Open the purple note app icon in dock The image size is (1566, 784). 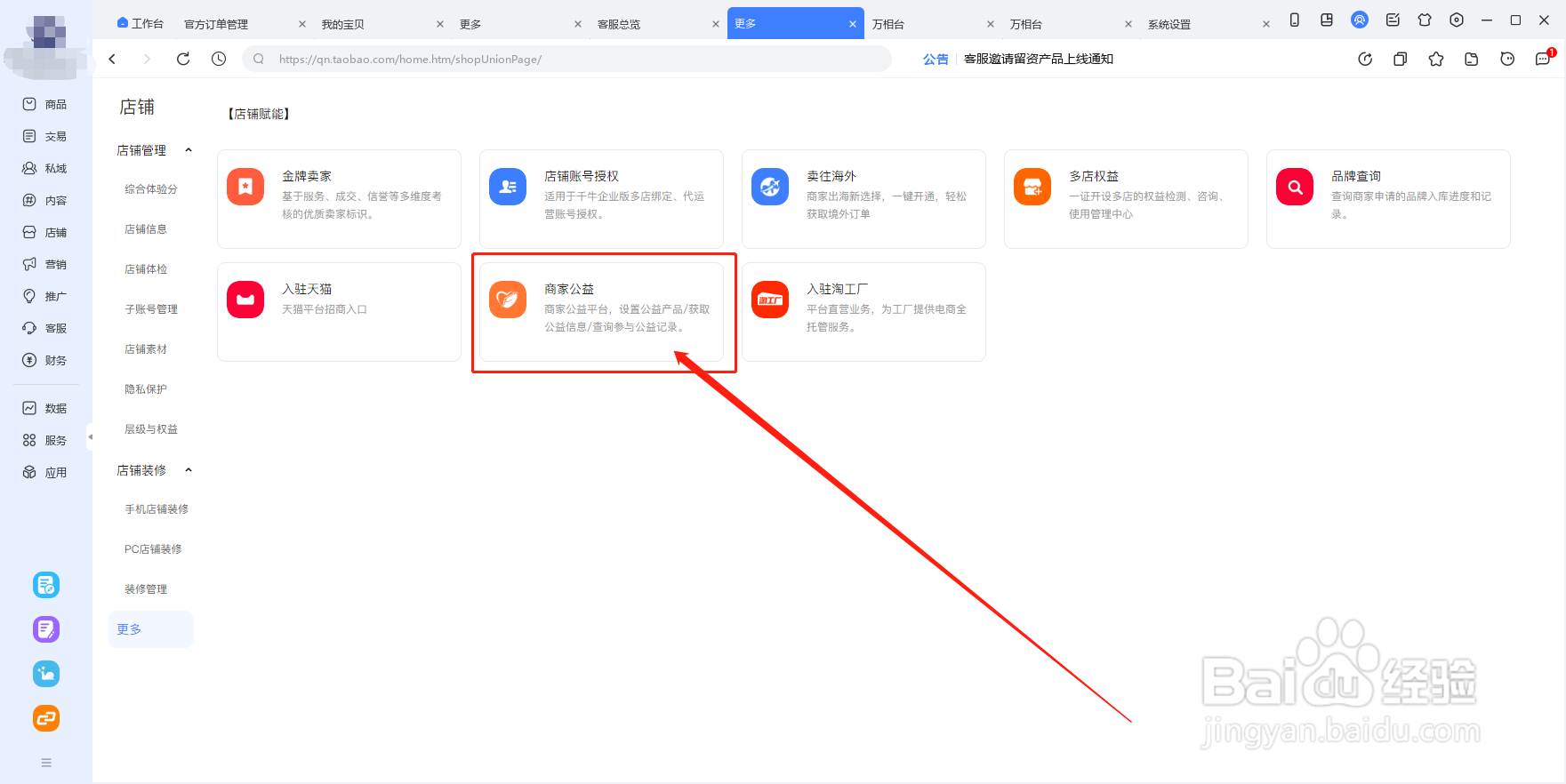(46, 629)
